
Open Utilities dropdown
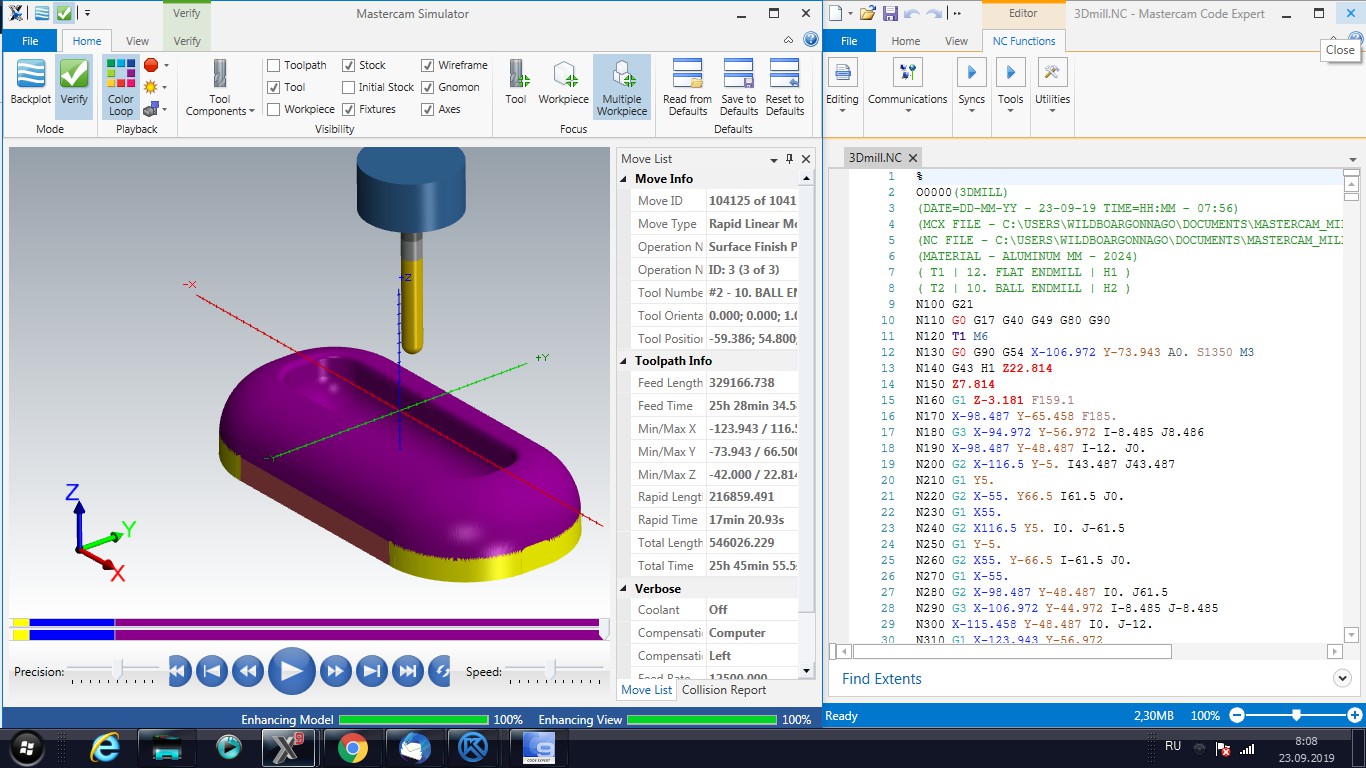pyautogui.click(x=1052, y=87)
